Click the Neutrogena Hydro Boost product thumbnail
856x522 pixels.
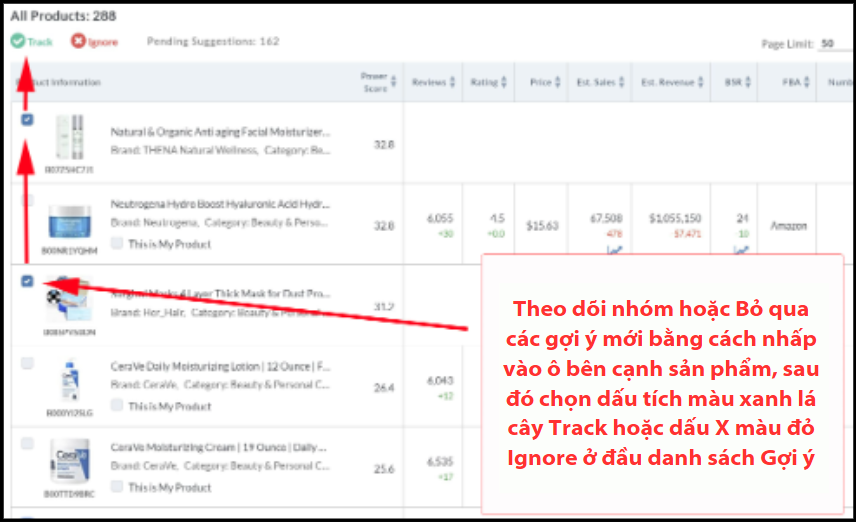69,220
